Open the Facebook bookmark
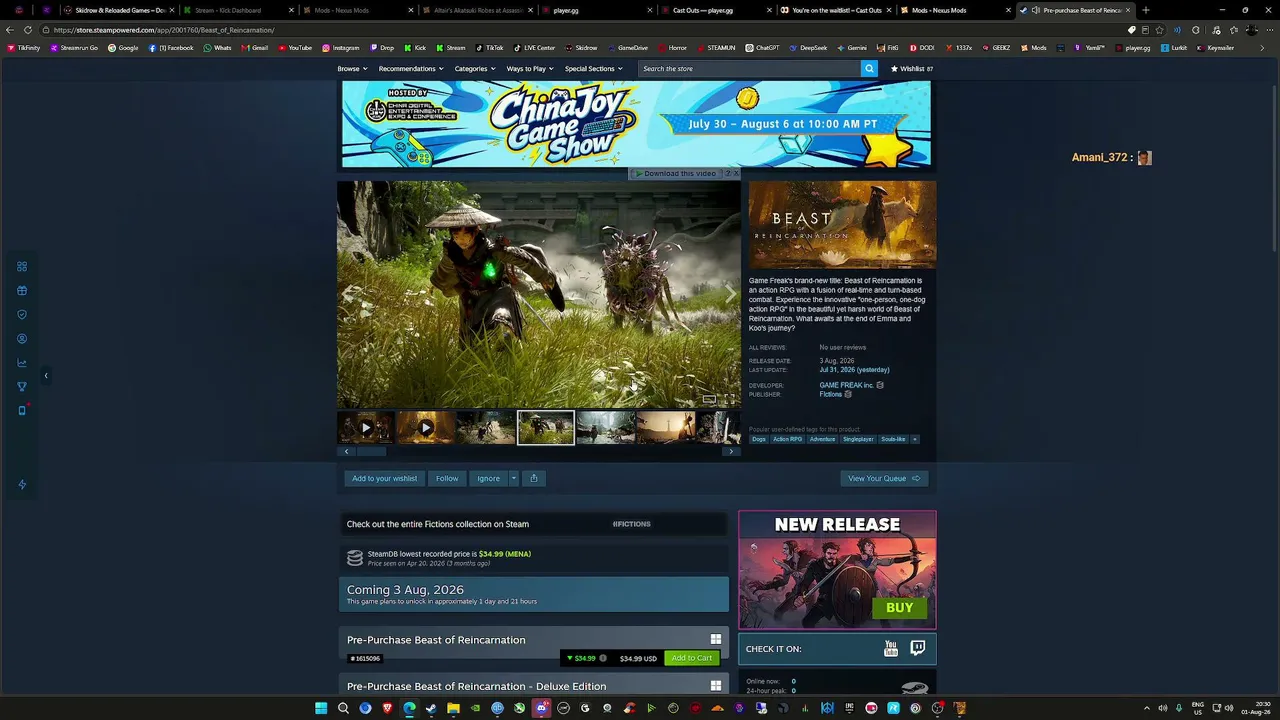This screenshot has width=1280, height=720. 171,48
